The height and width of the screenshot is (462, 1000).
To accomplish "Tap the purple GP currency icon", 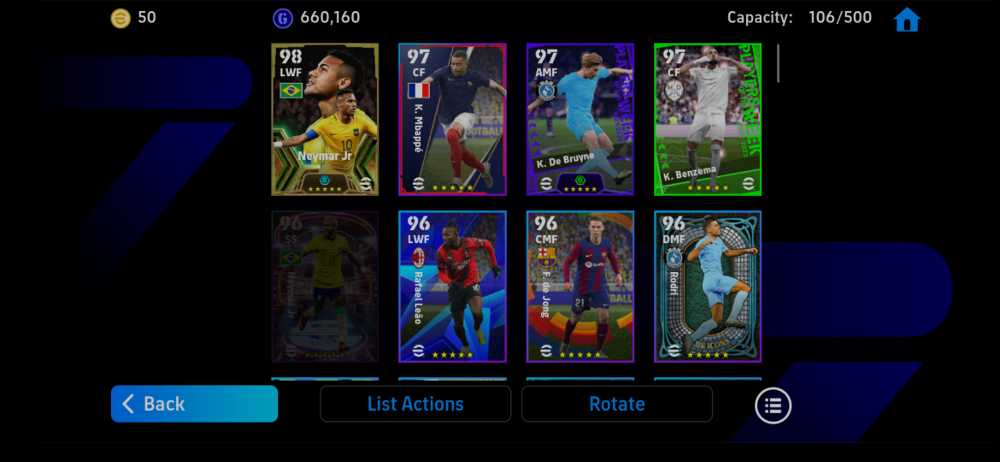I will [283, 19].
